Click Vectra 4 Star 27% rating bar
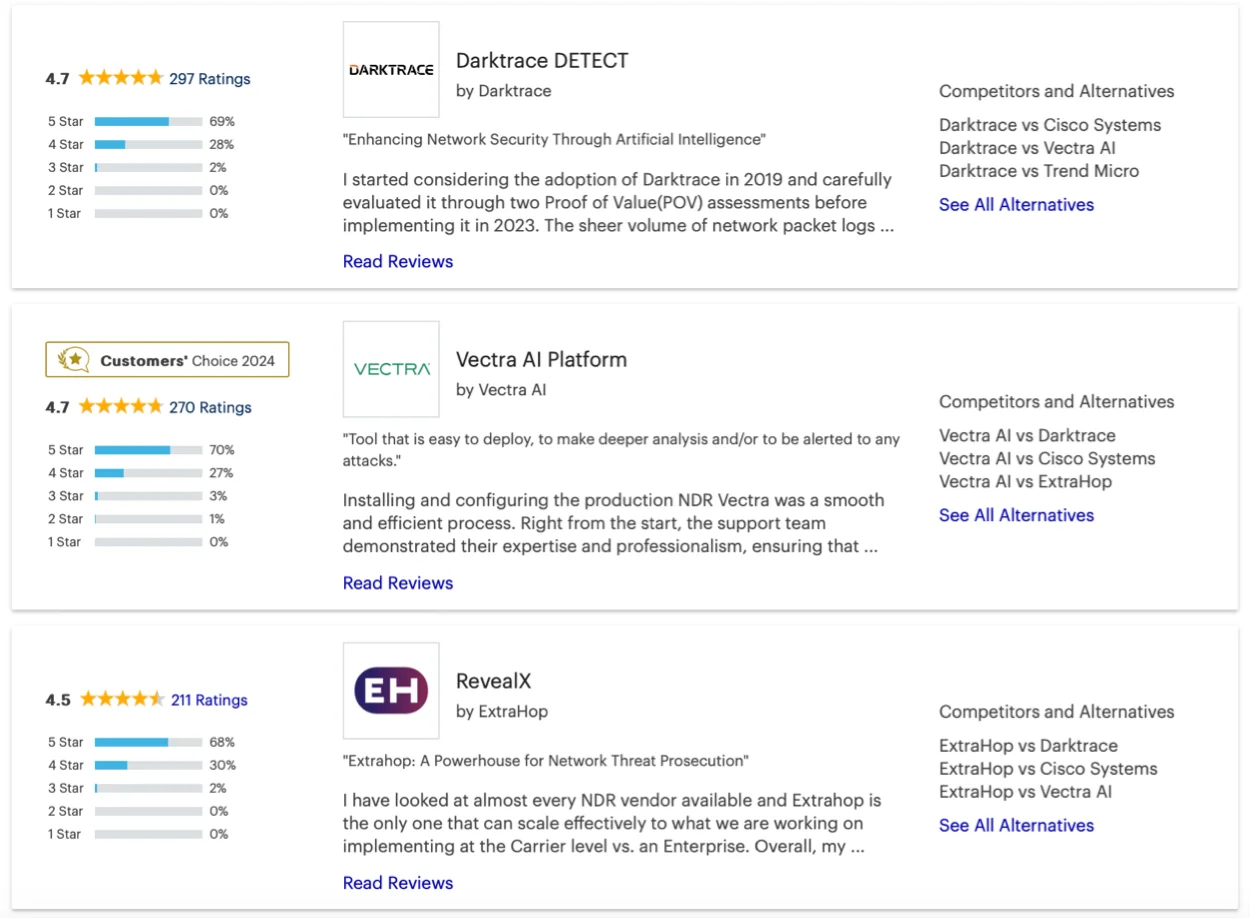 click(x=148, y=474)
